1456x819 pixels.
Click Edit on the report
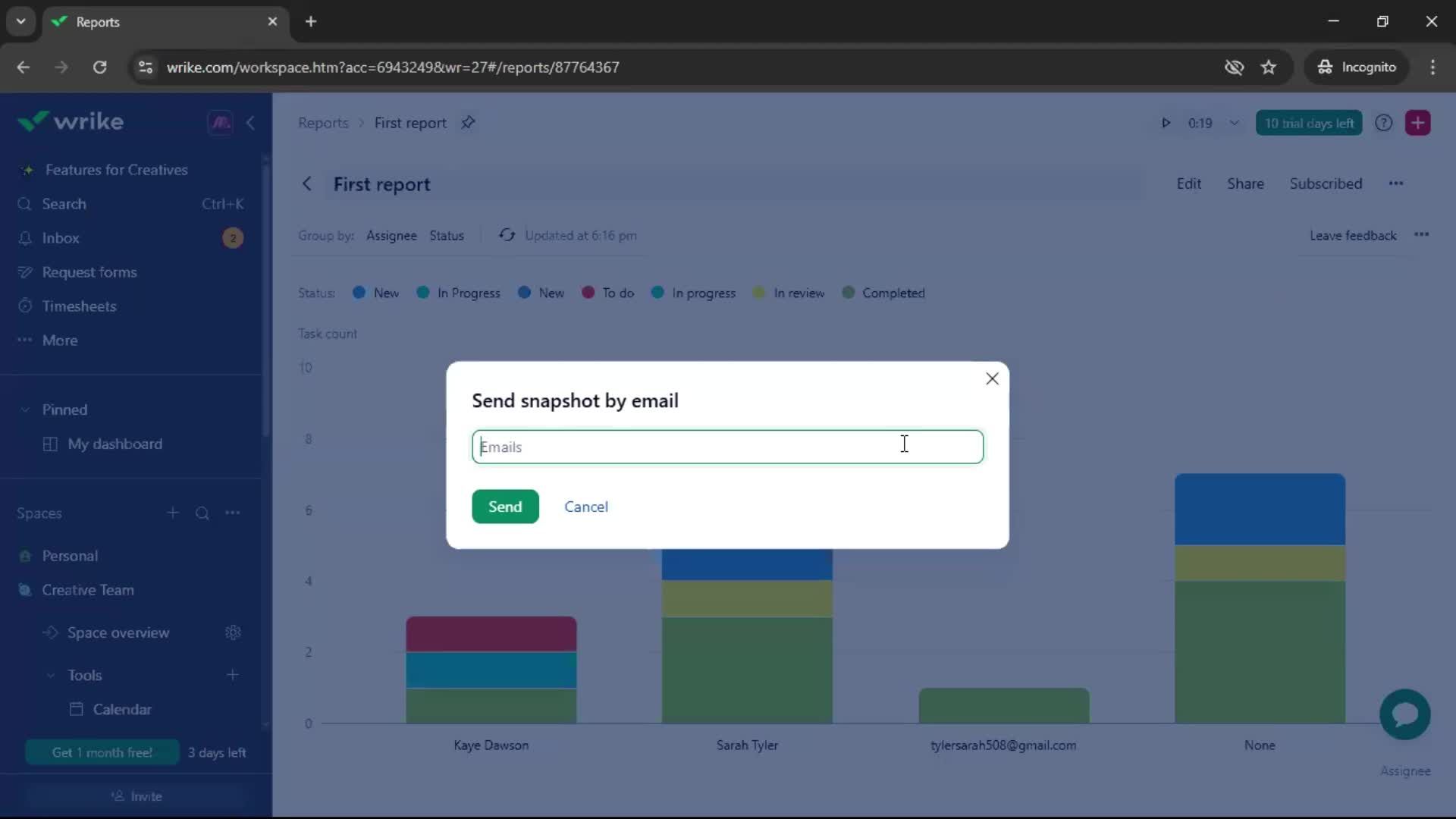pos(1188,184)
